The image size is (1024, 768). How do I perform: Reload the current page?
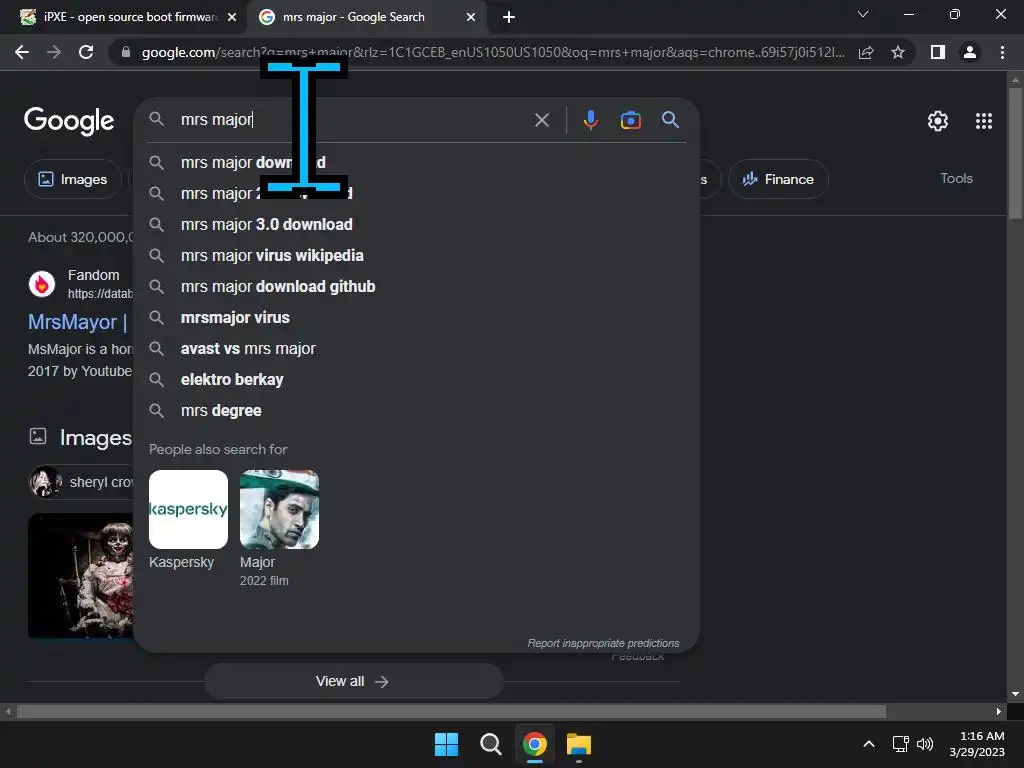coord(86,52)
